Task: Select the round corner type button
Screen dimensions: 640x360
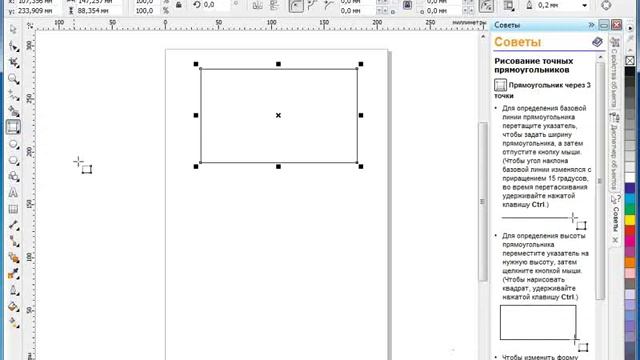Action: tap(296, 6)
